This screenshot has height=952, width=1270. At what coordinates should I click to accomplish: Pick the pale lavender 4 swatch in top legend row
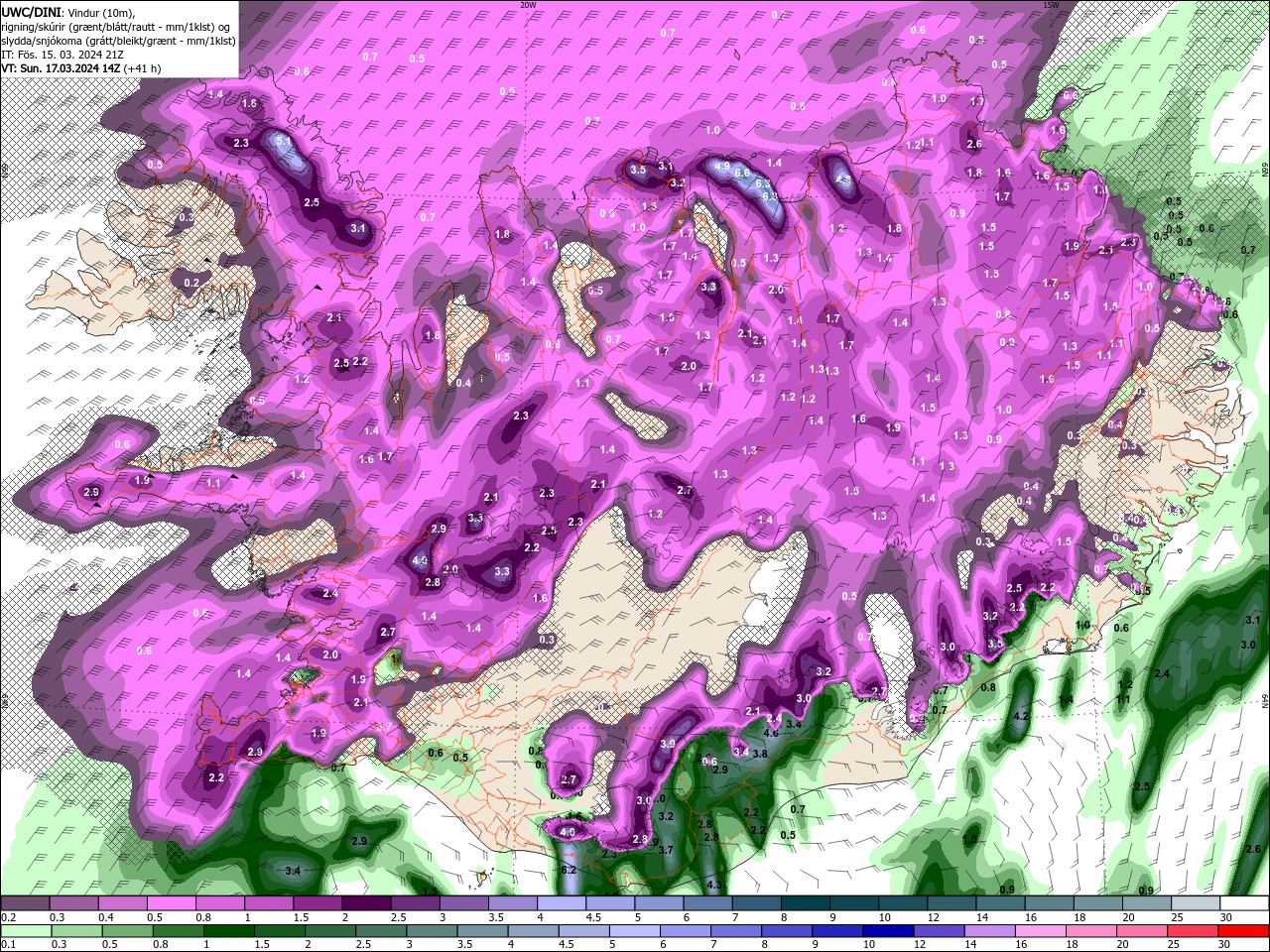point(561,903)
